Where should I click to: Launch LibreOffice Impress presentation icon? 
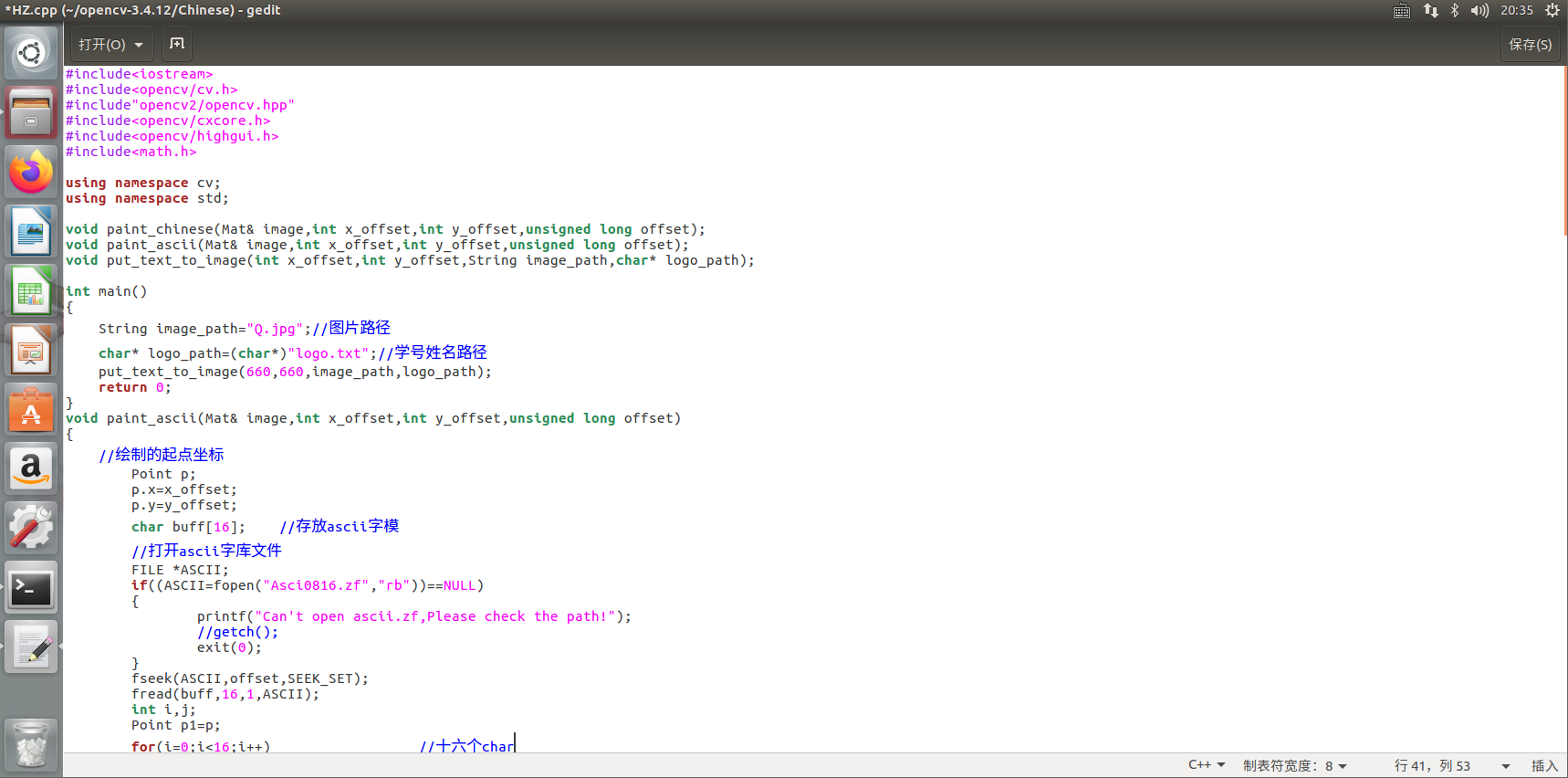(x=31, y=350)
